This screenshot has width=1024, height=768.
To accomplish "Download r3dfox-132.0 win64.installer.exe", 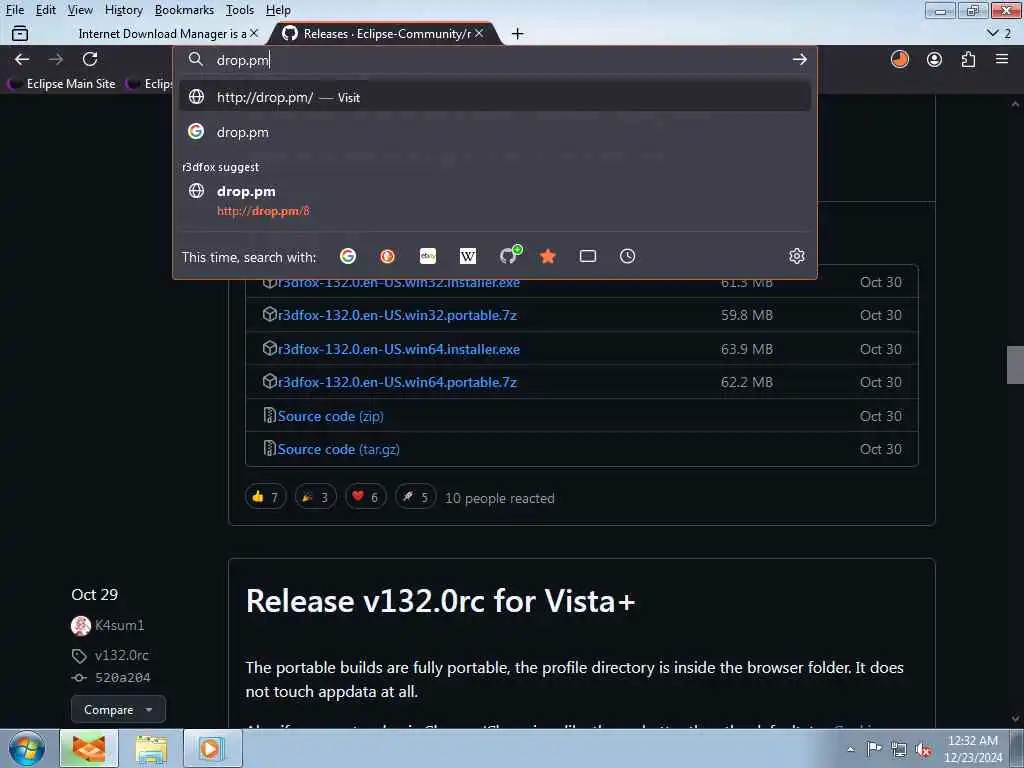I will pos(399,349).
